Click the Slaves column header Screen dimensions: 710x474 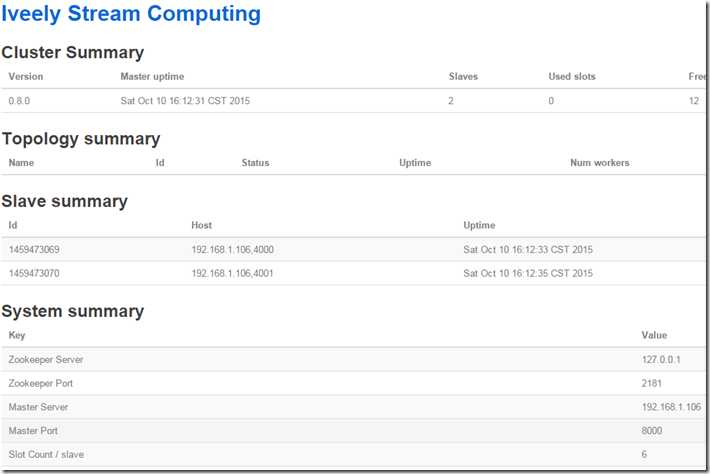coord(463,77)
